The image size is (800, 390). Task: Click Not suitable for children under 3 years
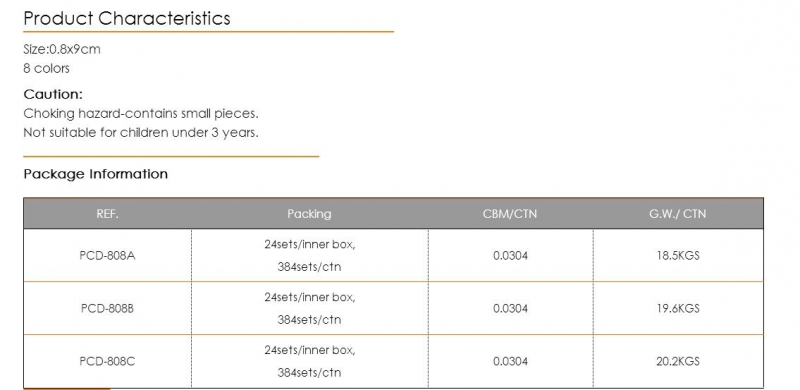141,133
